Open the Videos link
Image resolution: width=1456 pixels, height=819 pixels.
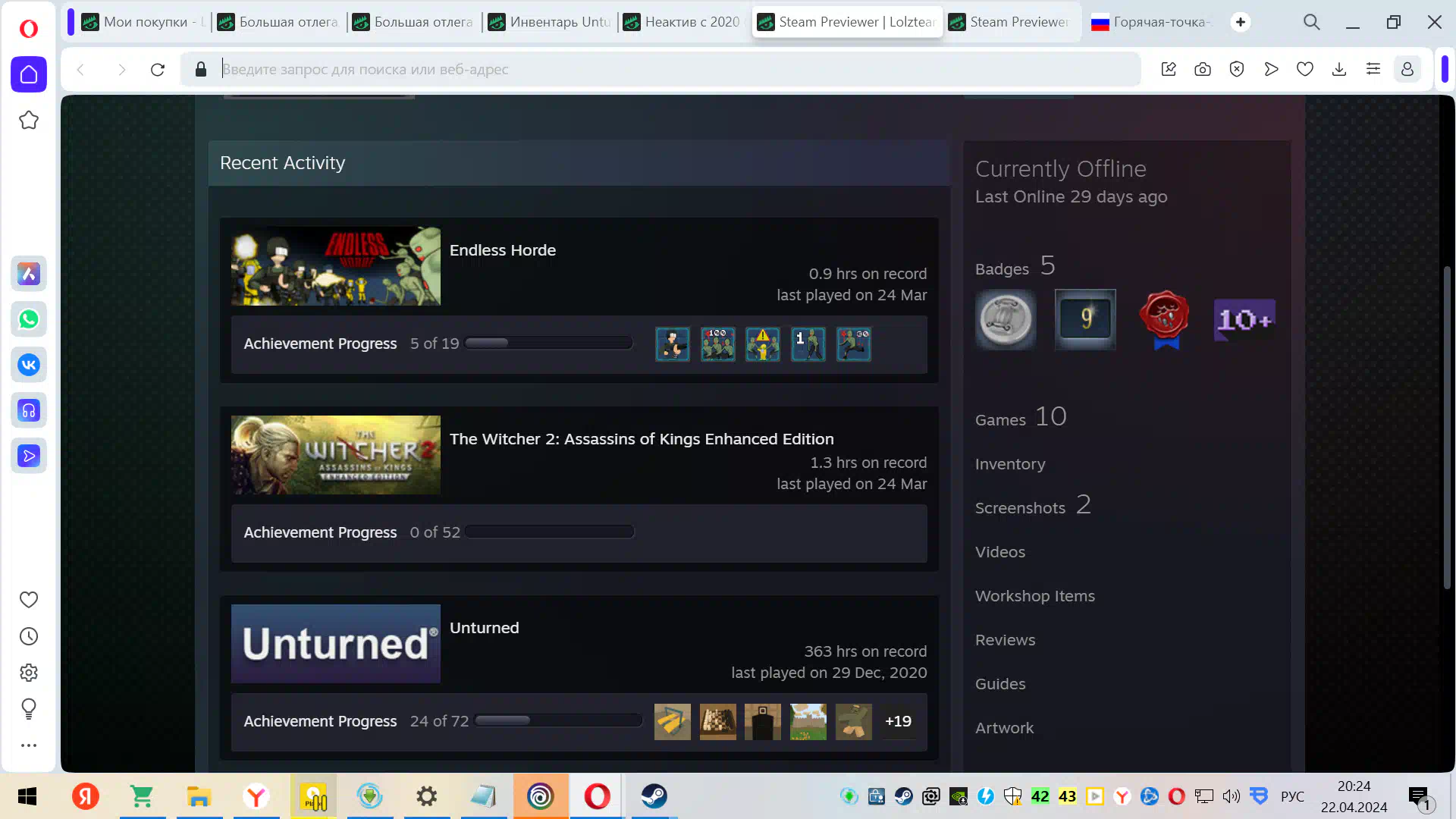[1000, 552]
